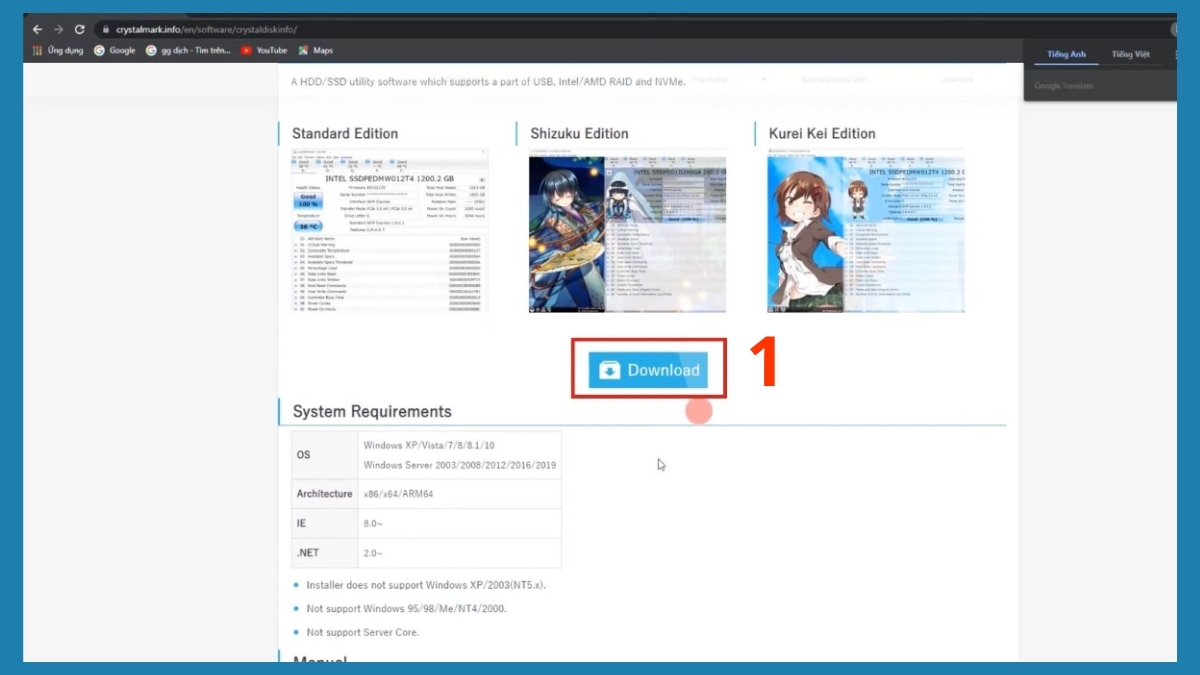The height and width of the screenshot is (675, 1200).
Task: Click the Architecture row label
Action: (325, 494)
